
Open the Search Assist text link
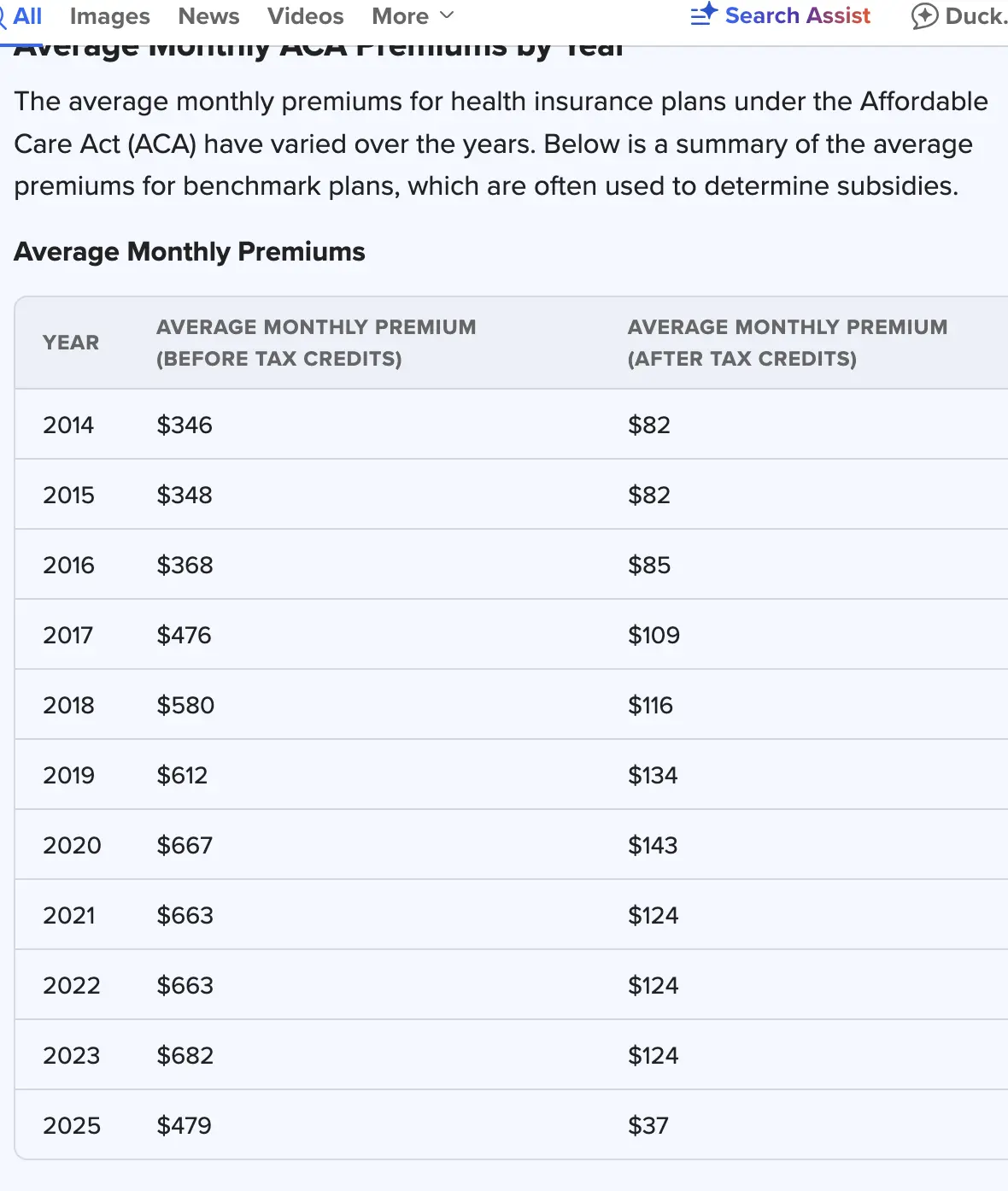pyautogui.click(x=797, y=16)
